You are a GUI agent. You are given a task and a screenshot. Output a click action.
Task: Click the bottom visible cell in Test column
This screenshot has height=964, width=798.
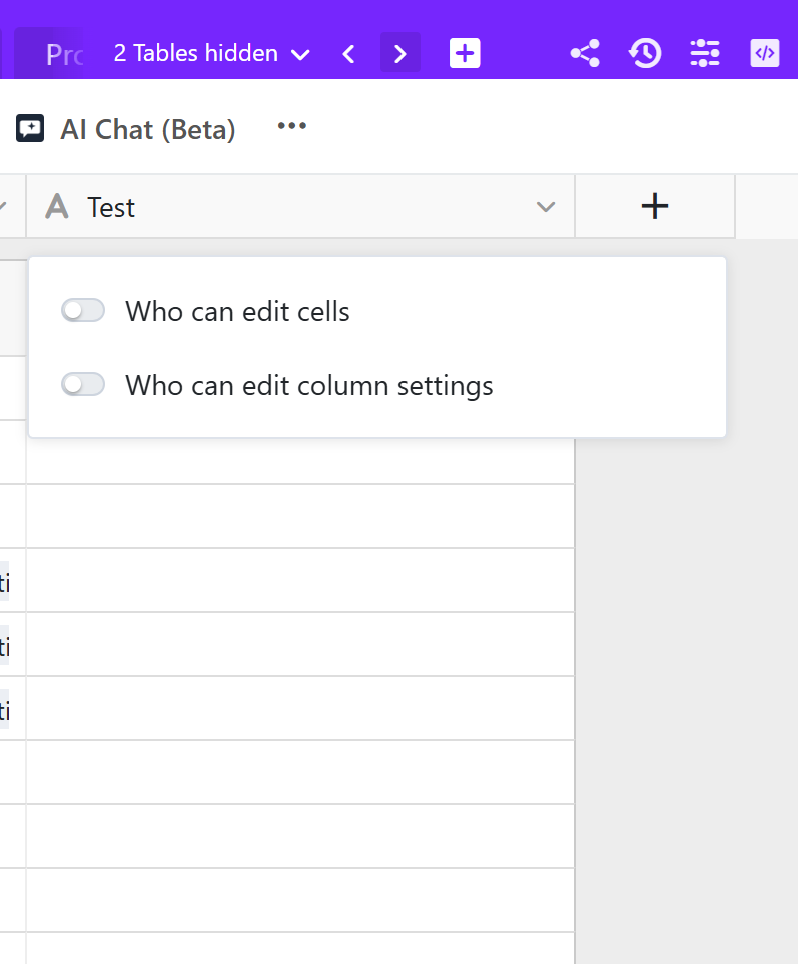click(300, 949)
